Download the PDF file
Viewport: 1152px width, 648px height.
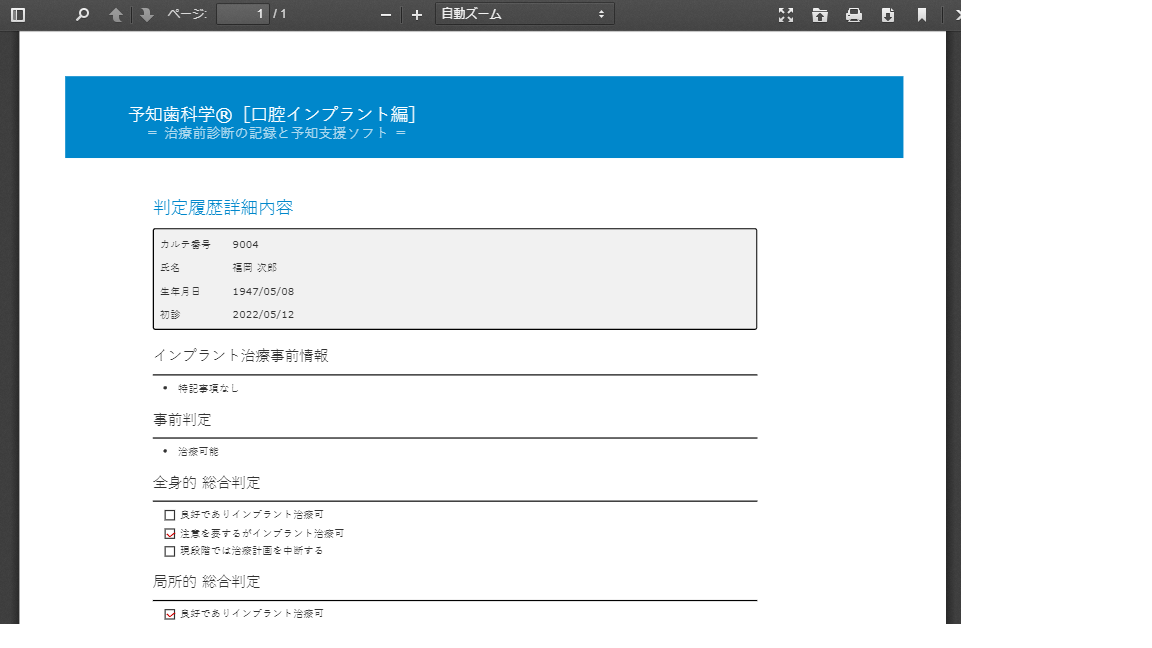(888, 15)
